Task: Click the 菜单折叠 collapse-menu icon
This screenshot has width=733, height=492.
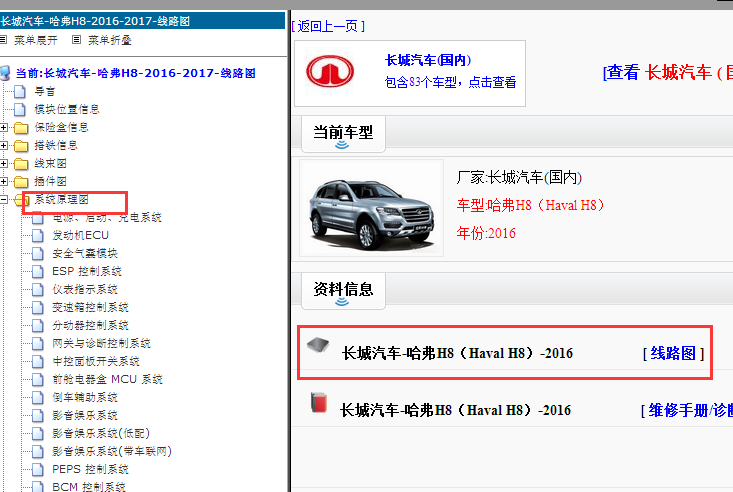Action: coord(77,40)
